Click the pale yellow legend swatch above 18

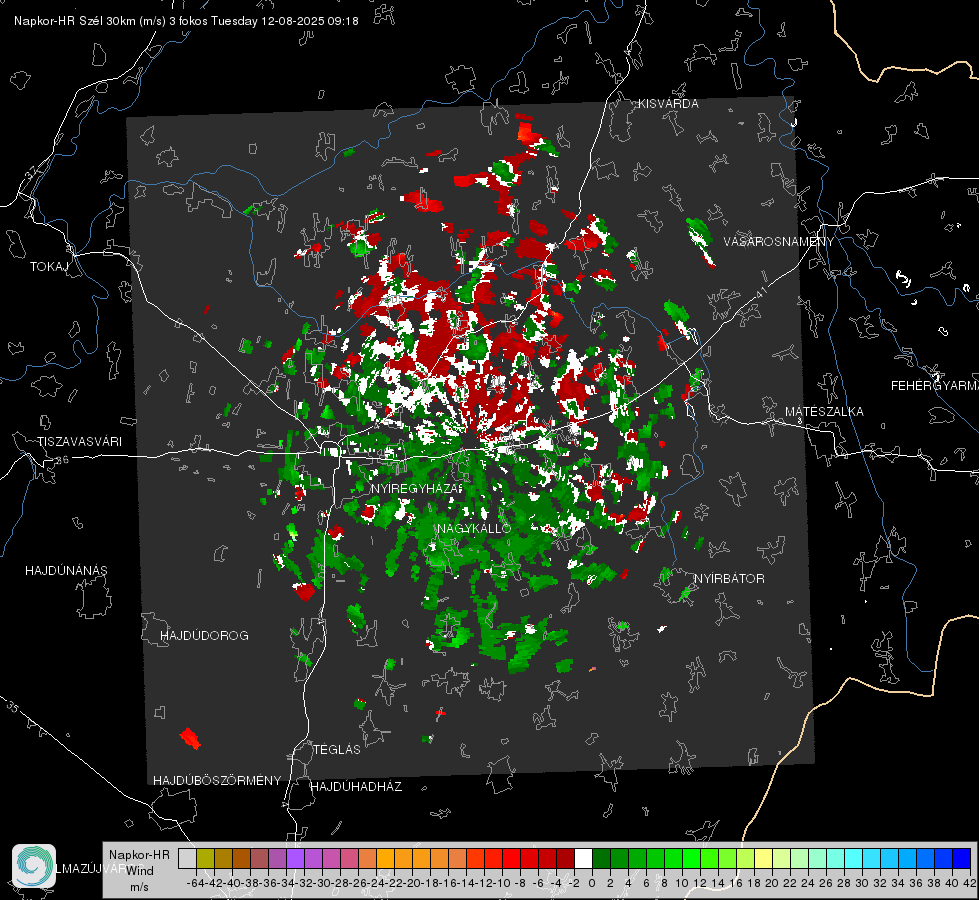763,858
